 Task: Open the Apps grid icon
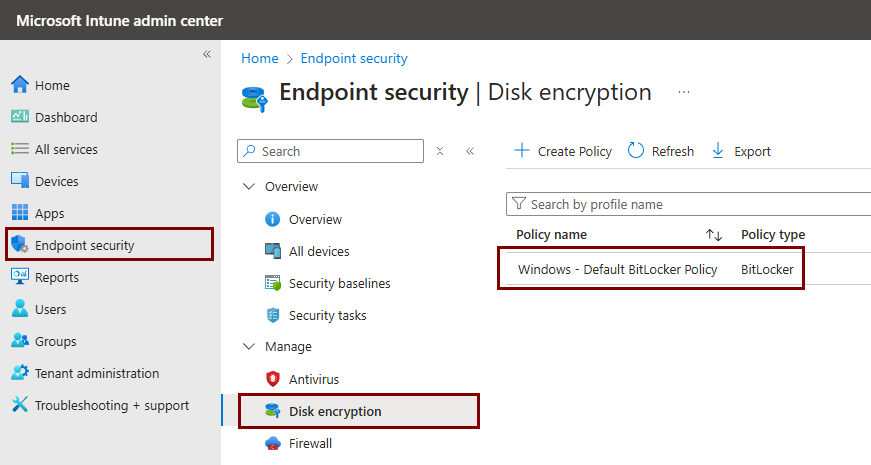(x=20, y=213)
